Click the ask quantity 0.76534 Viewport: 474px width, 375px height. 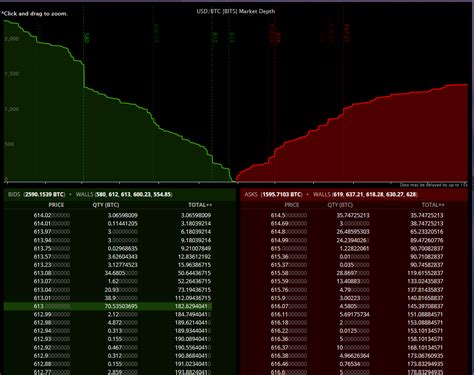tap(354, 364)
